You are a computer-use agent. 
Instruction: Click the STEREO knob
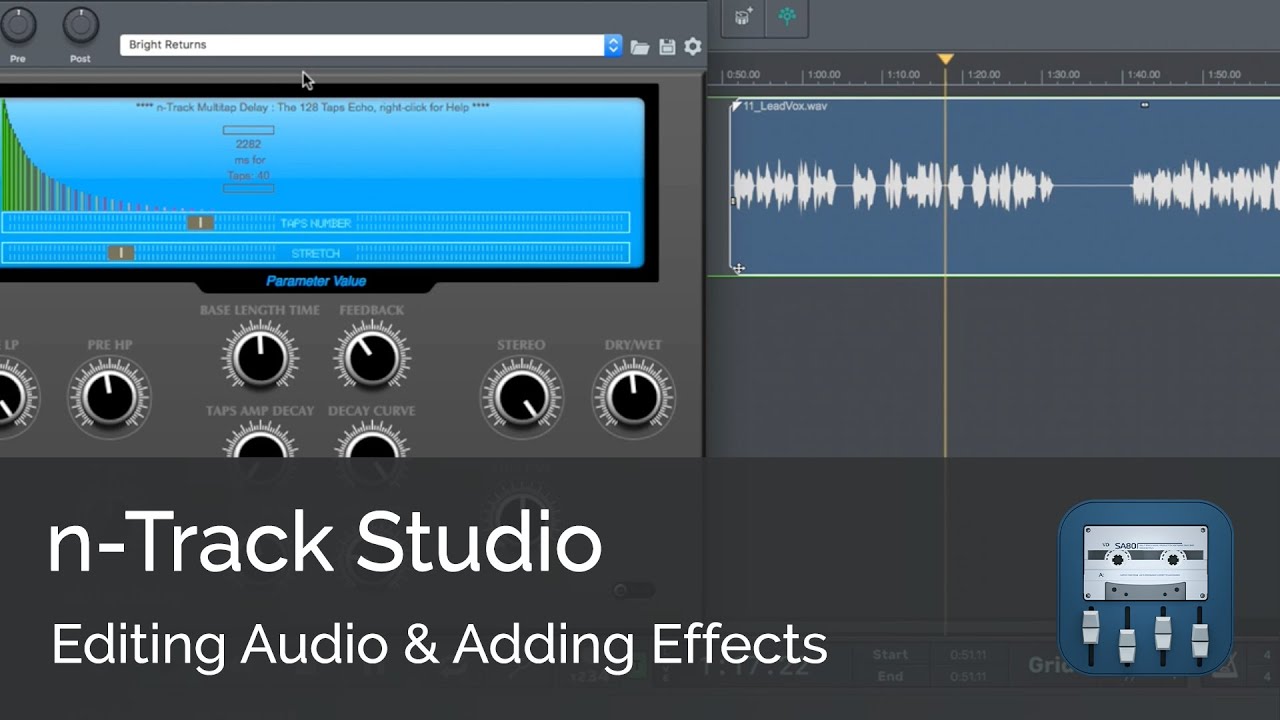tap(521, 396)
